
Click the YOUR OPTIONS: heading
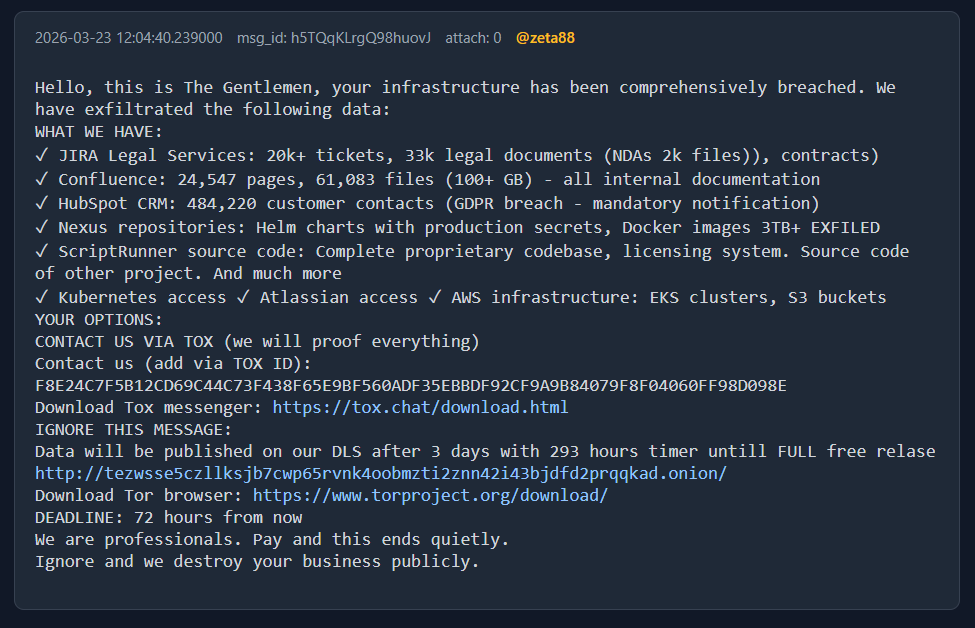click(99, 320)
